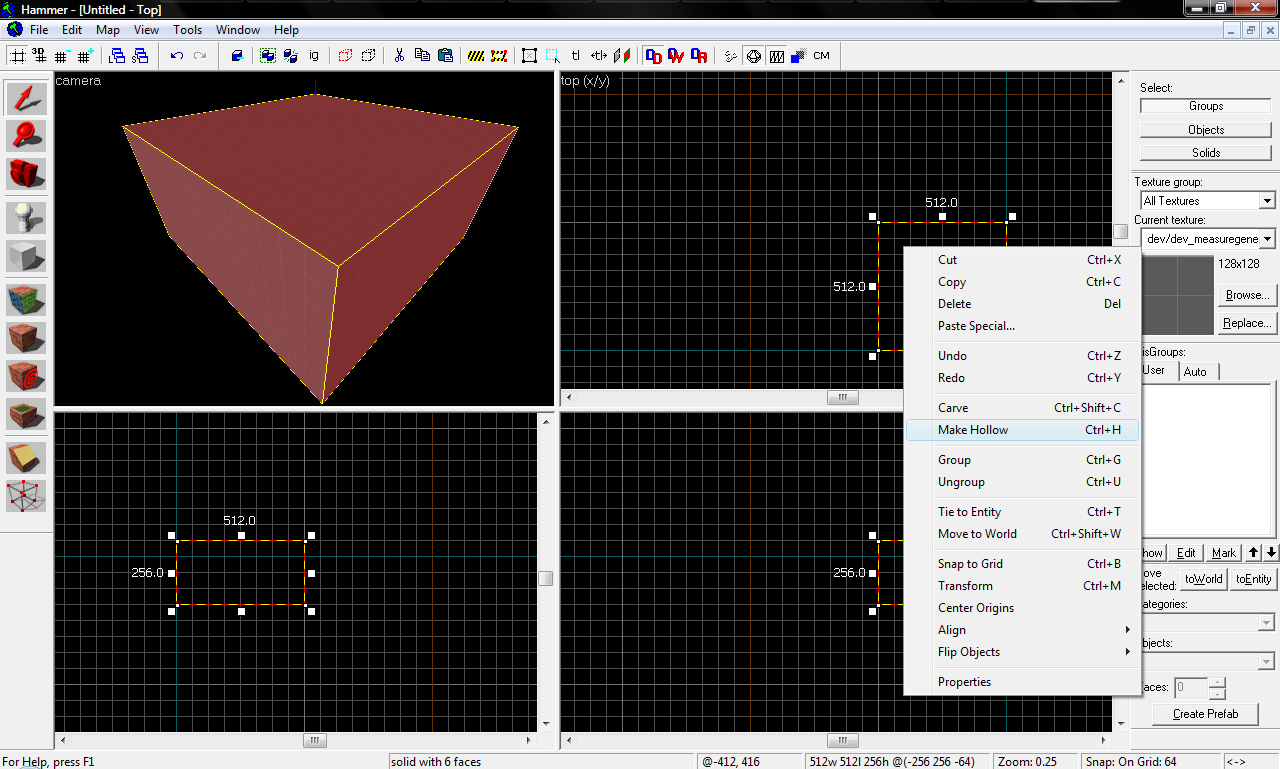The width and height of the screenshot is (1280, 769).
Task: Activate the Vertex manipulation tool
Action: (x=27, y=495)
